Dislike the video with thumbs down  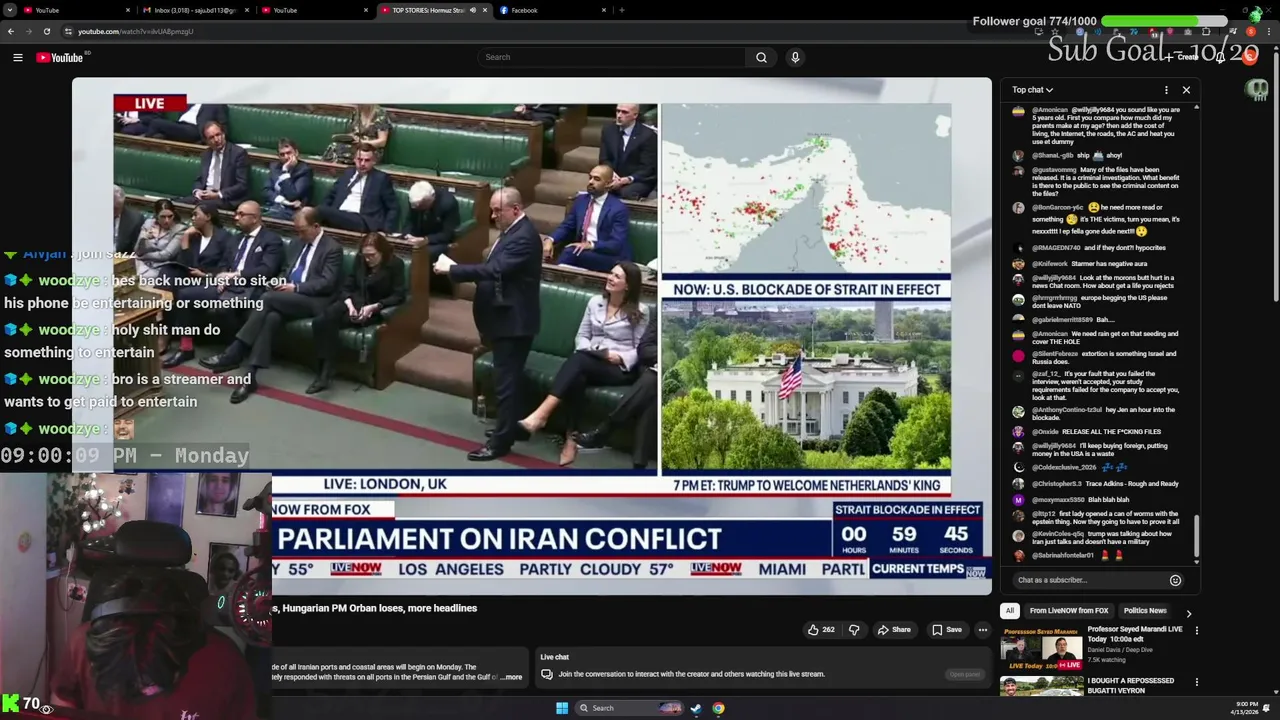tap(854, 630)
